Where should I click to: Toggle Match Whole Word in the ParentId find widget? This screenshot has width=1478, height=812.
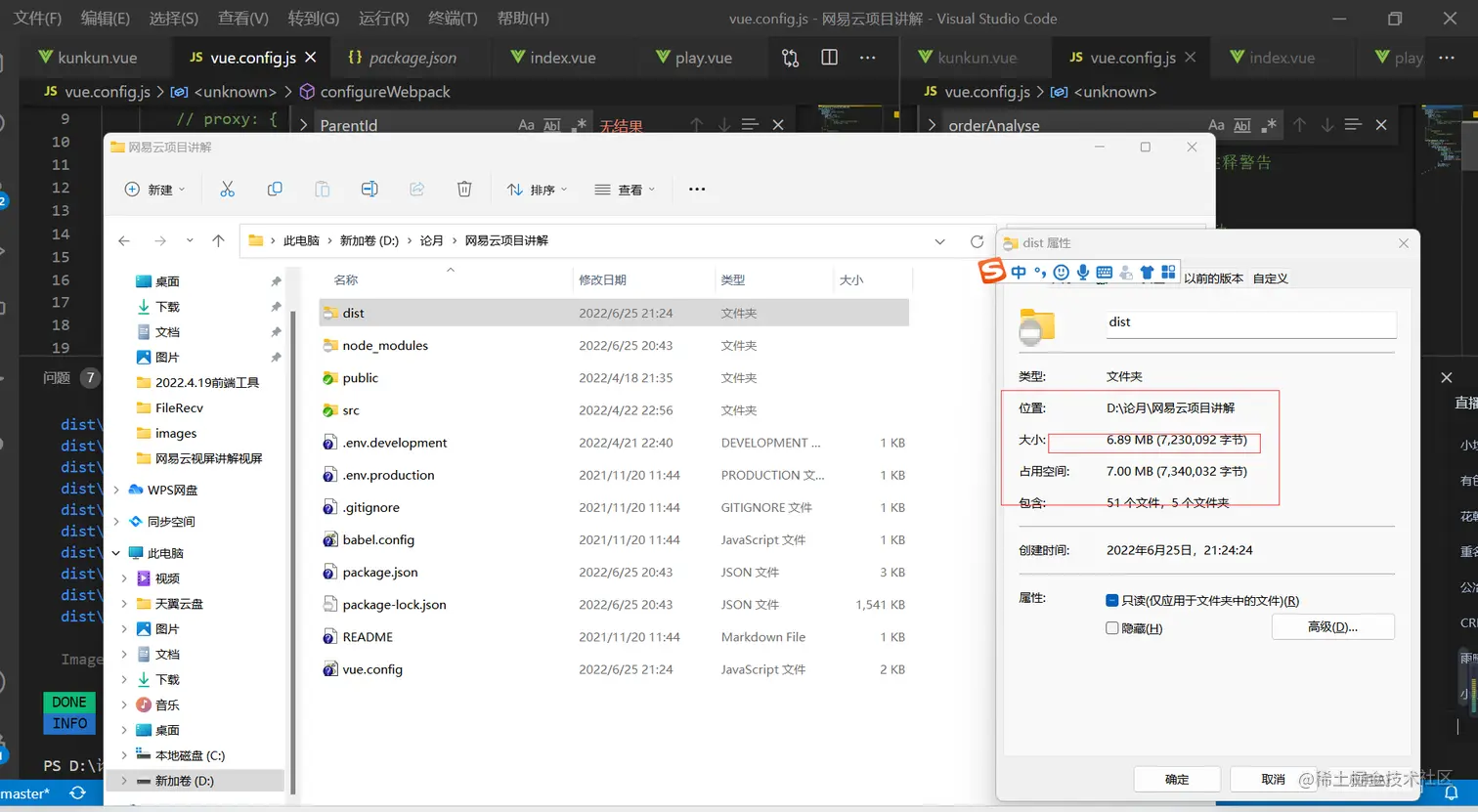tap(552, 125)
